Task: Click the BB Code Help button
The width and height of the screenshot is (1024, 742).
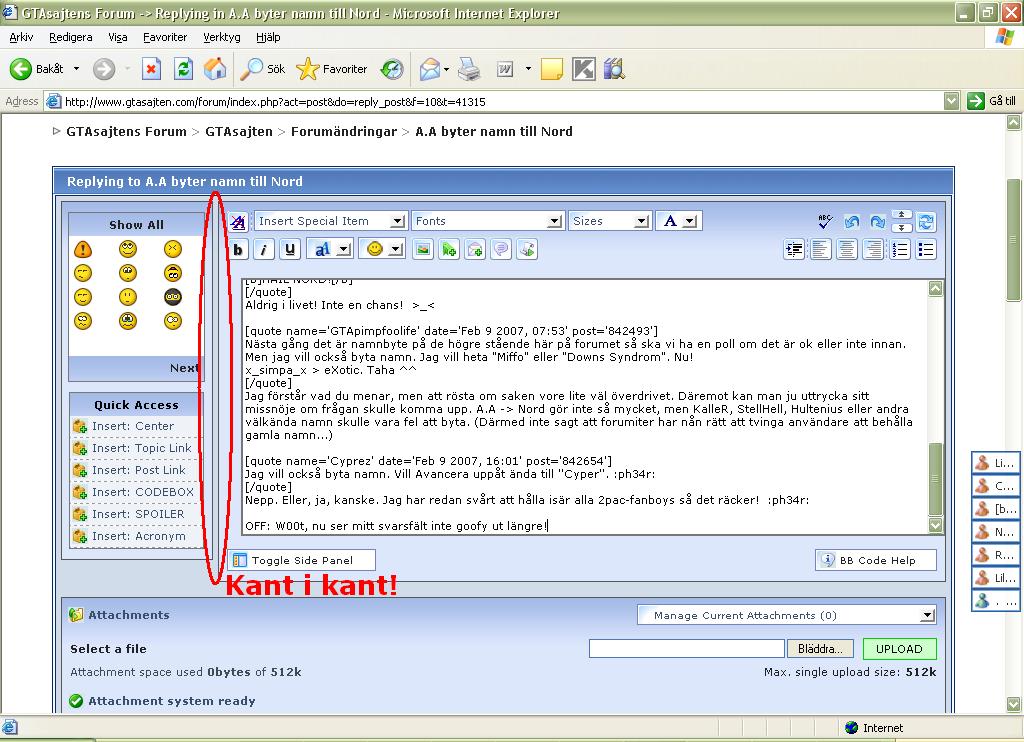Action: (876, 560)
